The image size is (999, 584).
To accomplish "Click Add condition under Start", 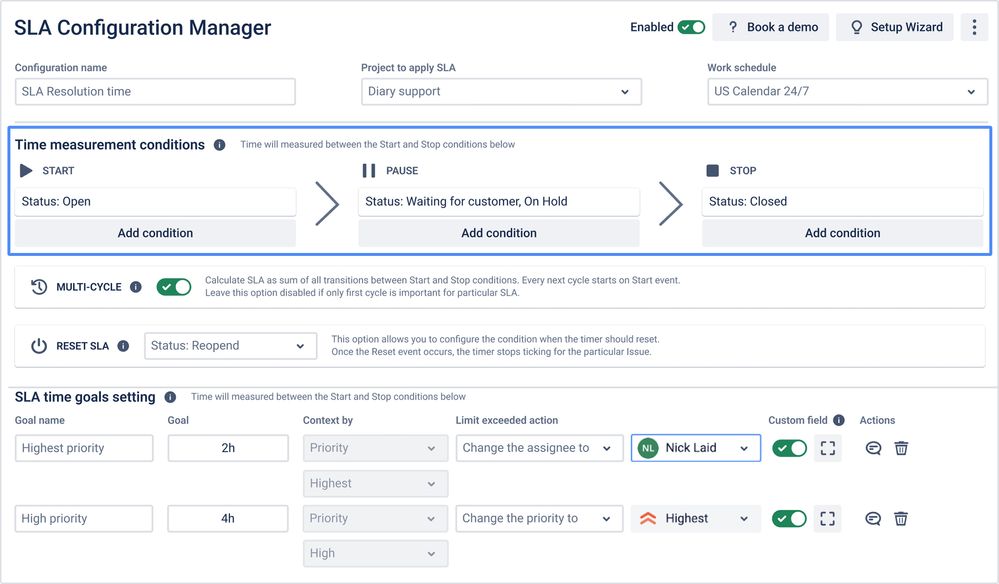I will pos(155,232).
